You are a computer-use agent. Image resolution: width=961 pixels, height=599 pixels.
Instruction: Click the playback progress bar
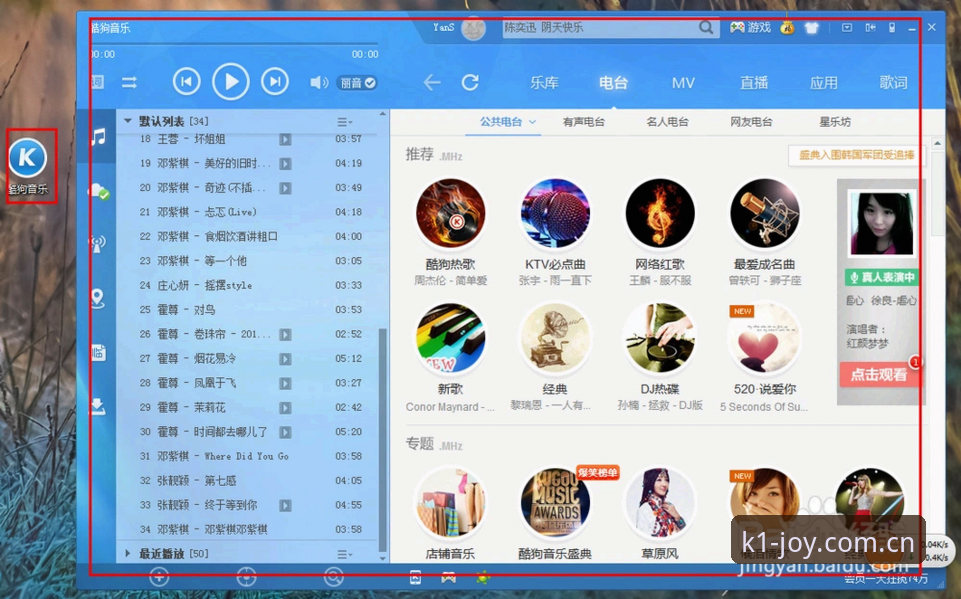(x=233, y=44)
